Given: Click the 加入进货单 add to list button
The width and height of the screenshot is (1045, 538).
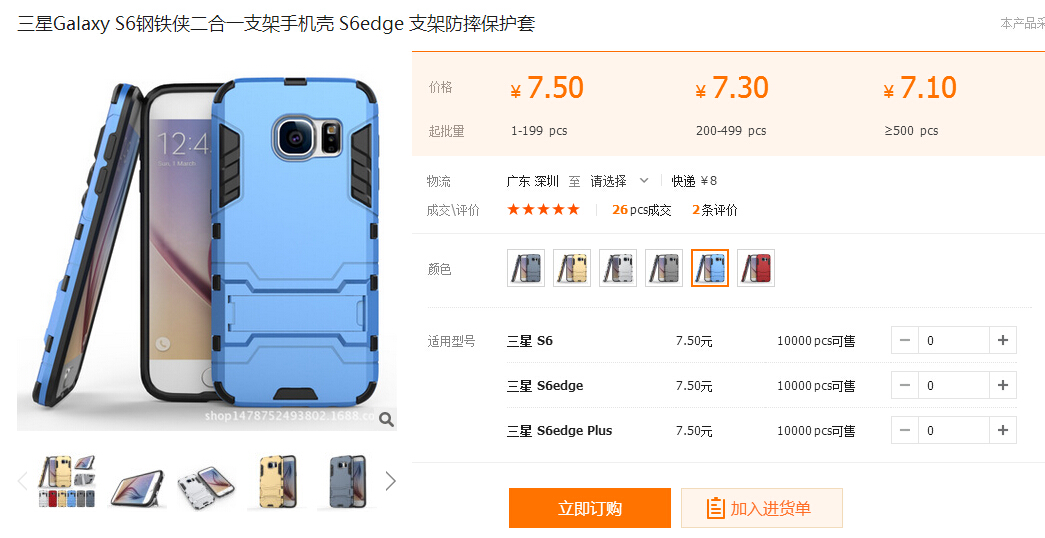Looking at the screenshot, I should (x=762, y=508).
